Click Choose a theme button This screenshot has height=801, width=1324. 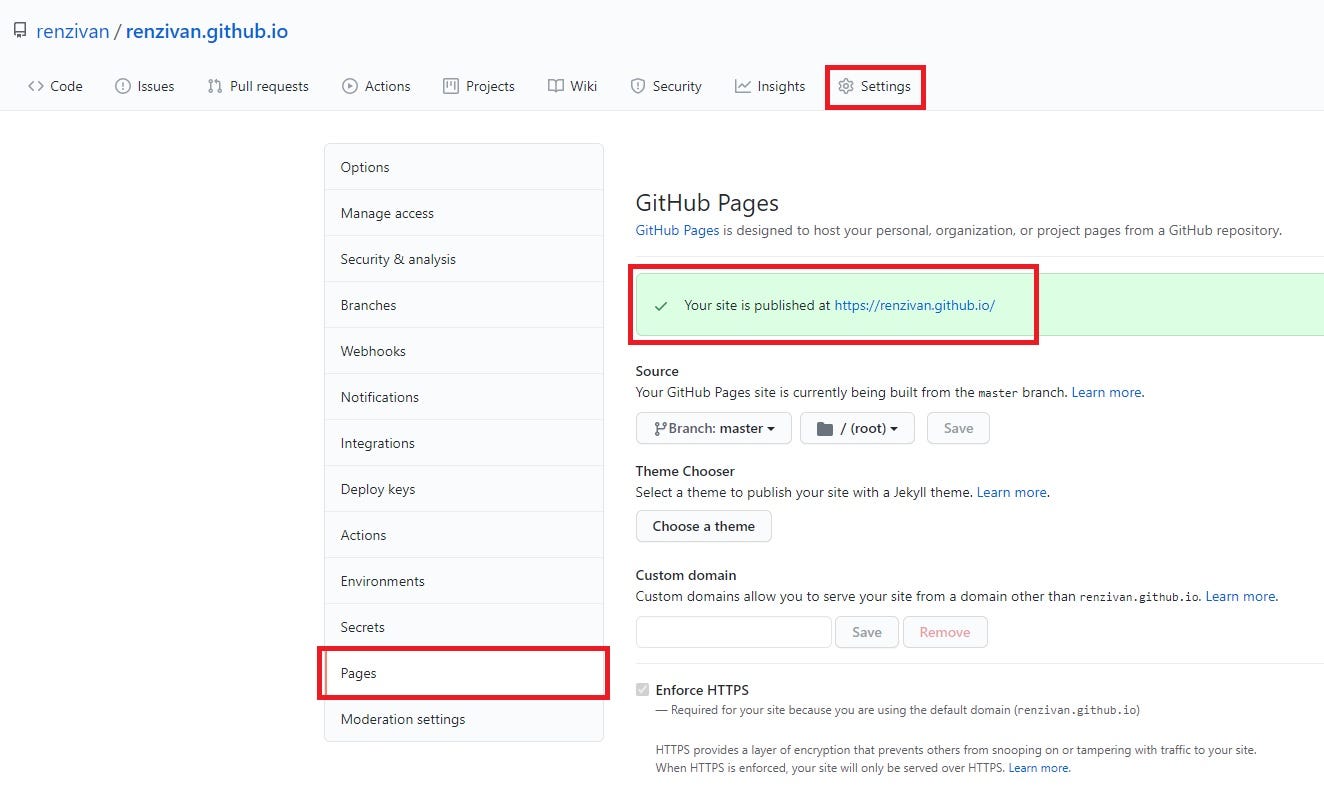click(x=704, y=526)
